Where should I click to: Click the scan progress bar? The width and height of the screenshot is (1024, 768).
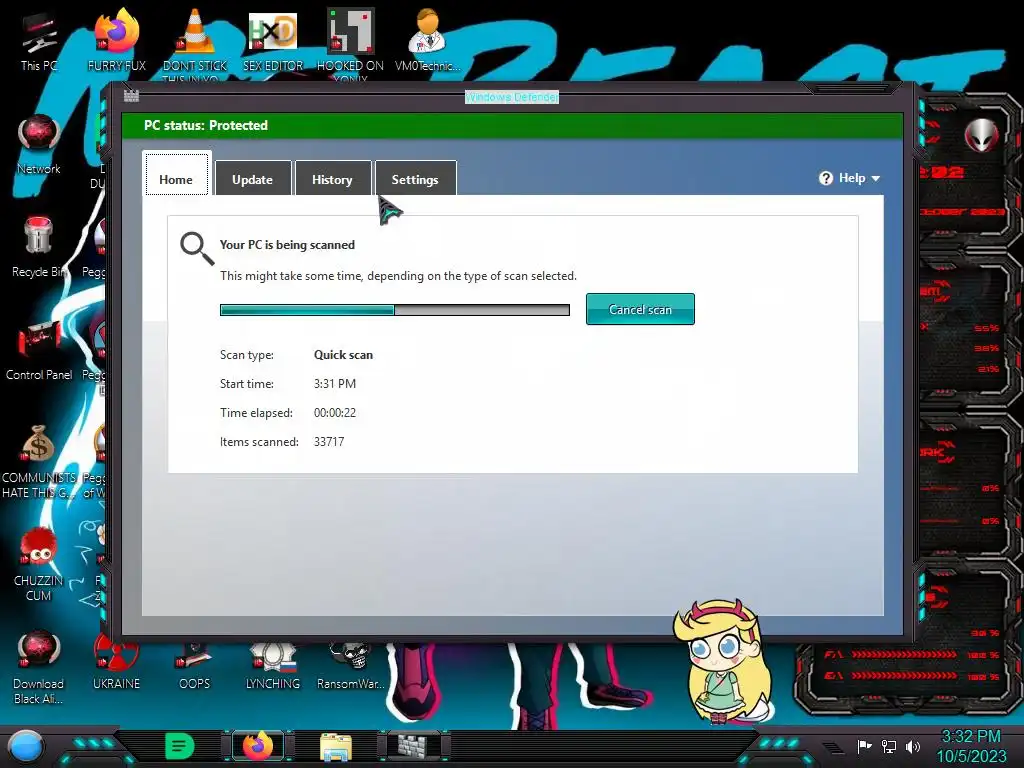pos(394,310)
